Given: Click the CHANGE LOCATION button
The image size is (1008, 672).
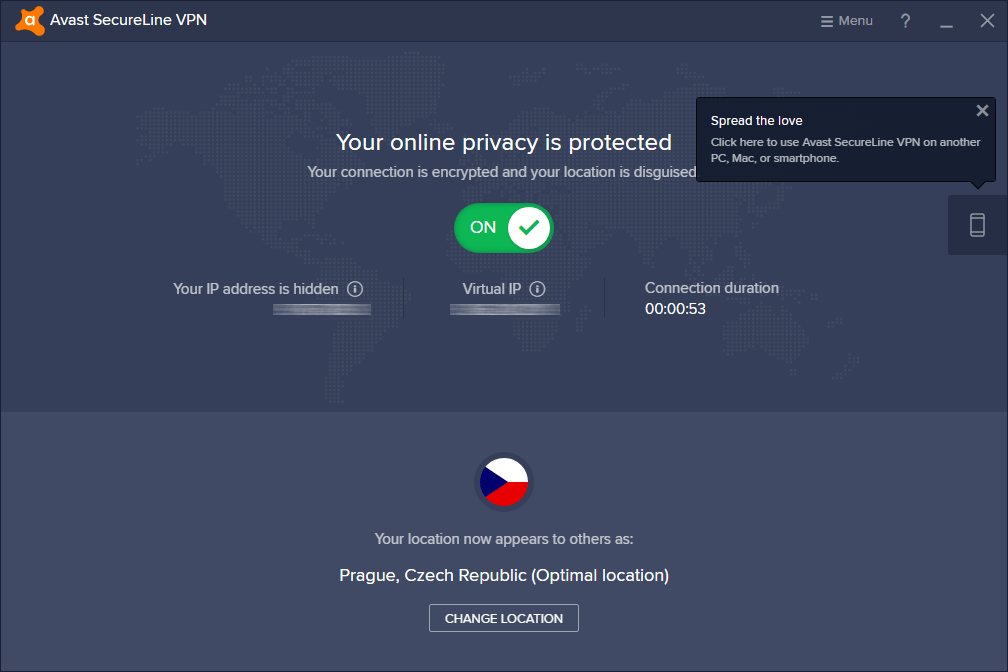Looking at the screenshot, I should pos(503,618).
